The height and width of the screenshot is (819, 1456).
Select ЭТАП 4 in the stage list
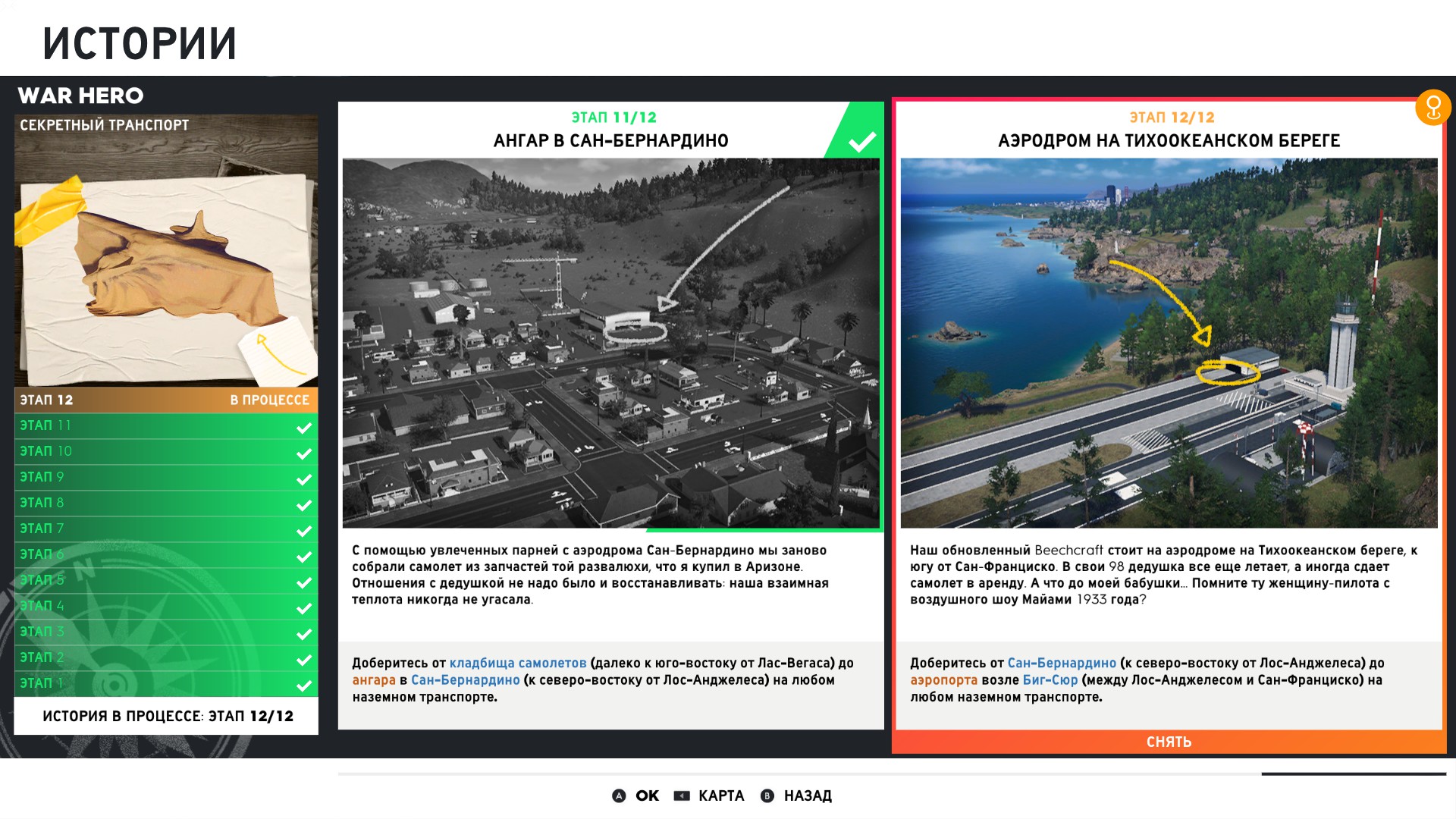tap(166, 606)
